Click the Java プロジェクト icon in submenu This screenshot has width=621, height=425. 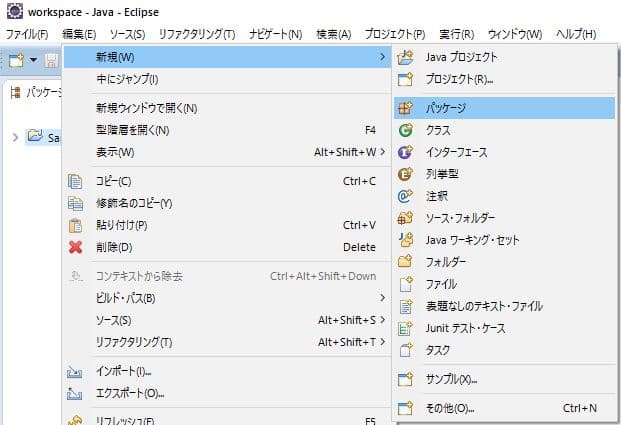click(x=405, y=58)
